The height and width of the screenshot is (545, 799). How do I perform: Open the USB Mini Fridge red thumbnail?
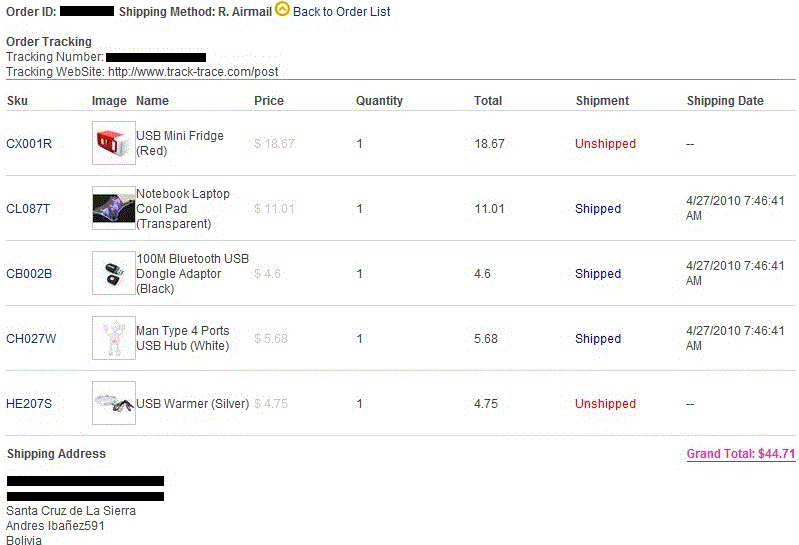pos(114,143)
